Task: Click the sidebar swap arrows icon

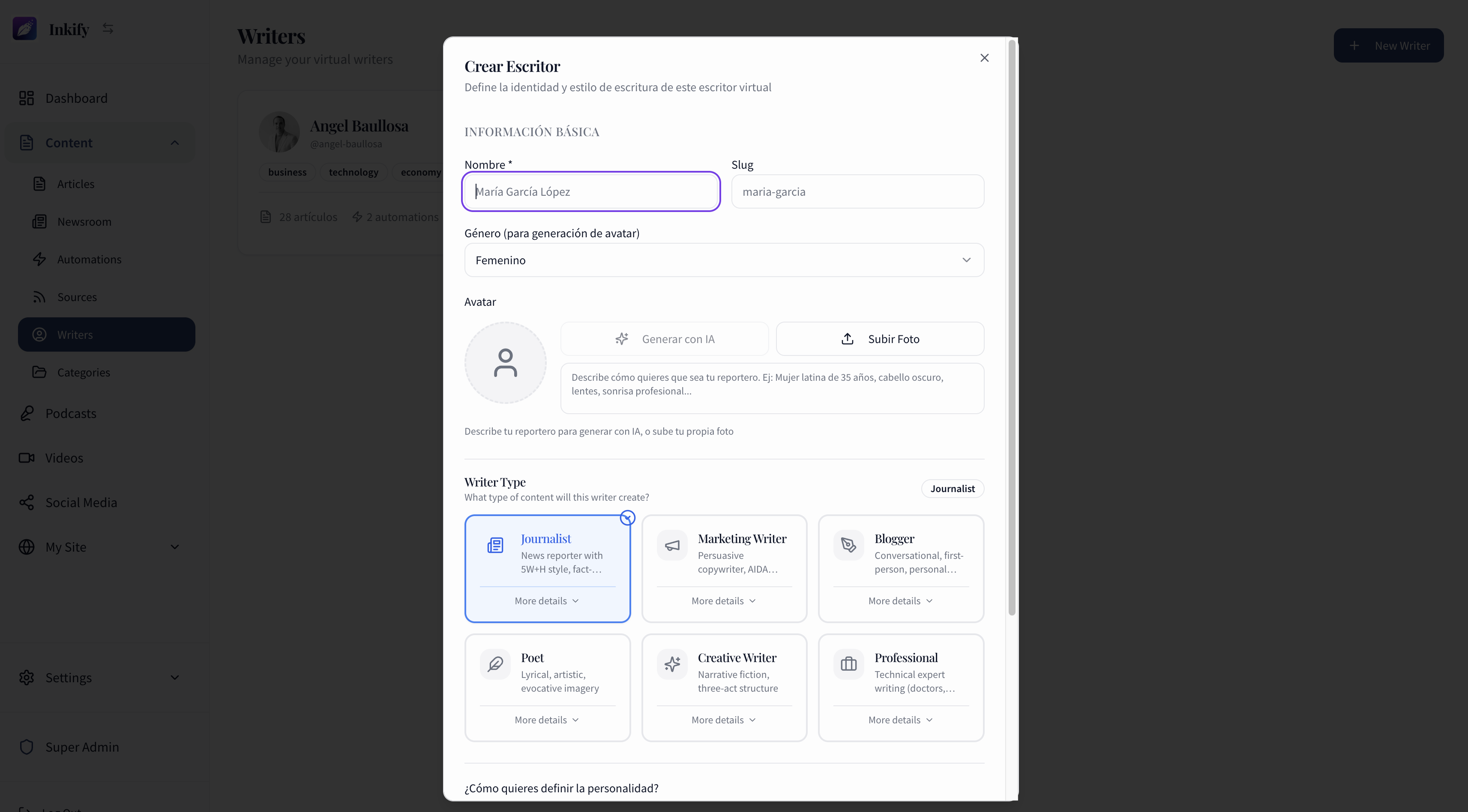Action: pyautogui.click(x=108, y=28)
